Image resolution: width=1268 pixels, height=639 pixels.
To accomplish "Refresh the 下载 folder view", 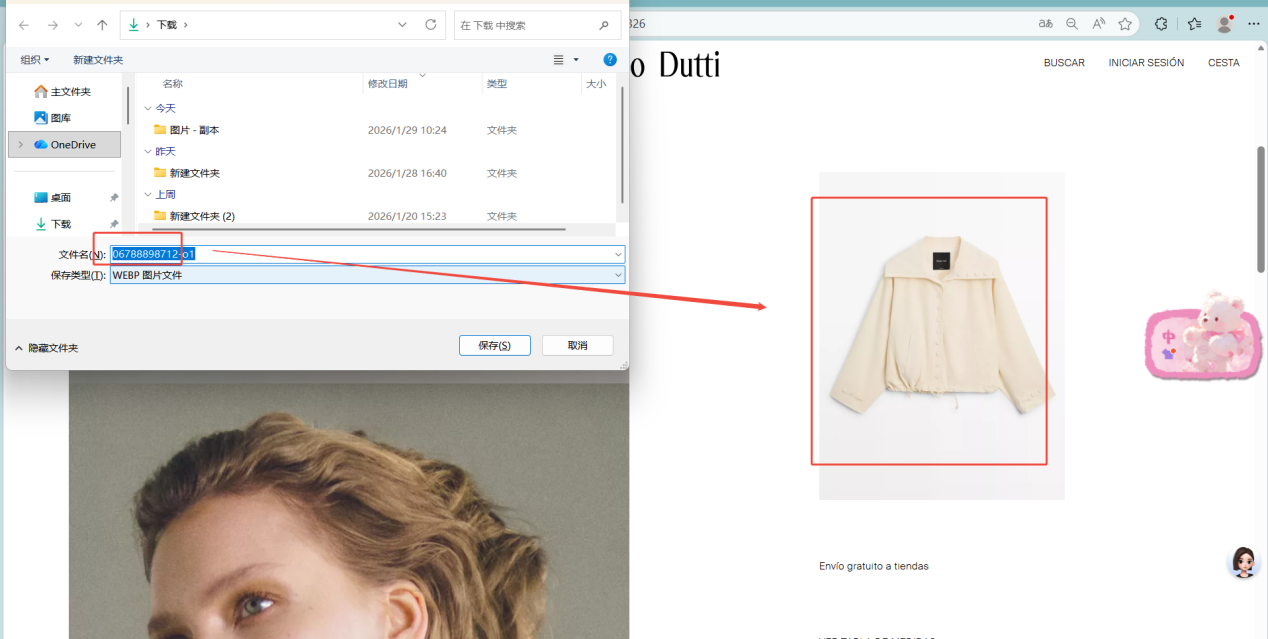I will coord(431,24).
